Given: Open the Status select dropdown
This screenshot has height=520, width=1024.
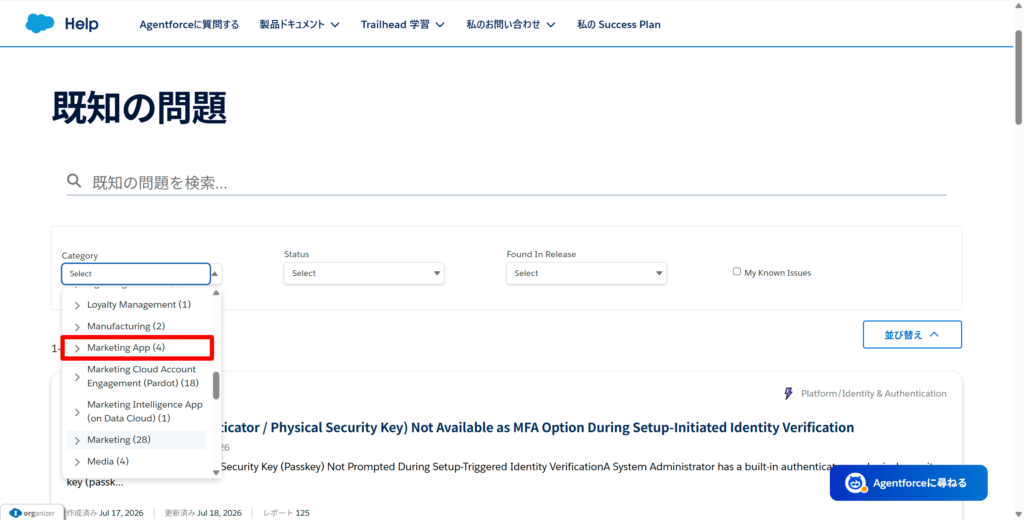Looking at the screenshot, I should (x=364, y=273).
